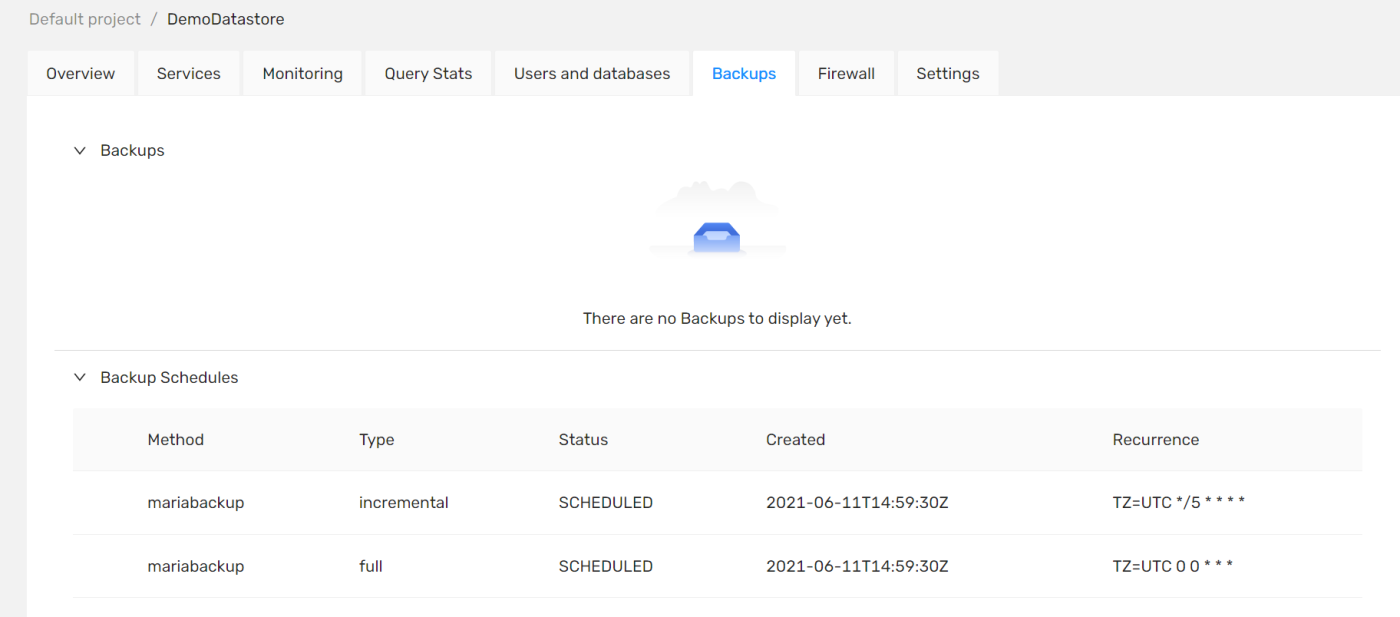Navigate to Default project via breadcrumb
Image resolution: width=1400 pixels, height=617 pixels.
pos(84,18)
